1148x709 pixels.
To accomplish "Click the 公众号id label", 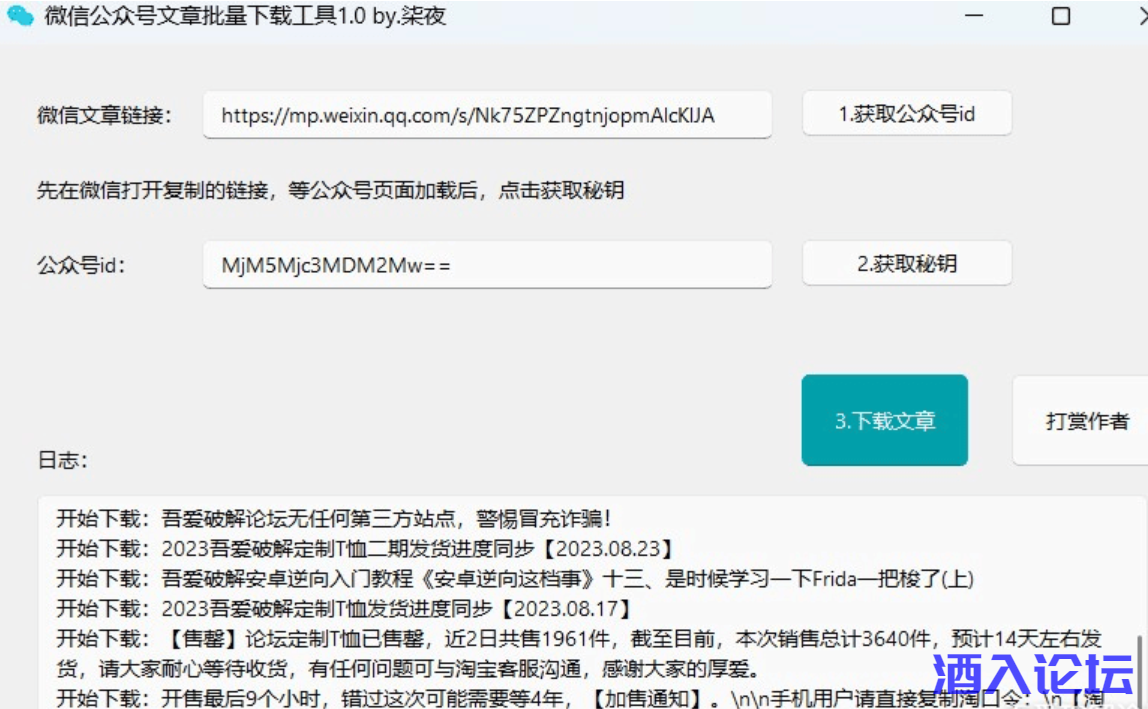I will pyautogui.click(x=81, y=265).
